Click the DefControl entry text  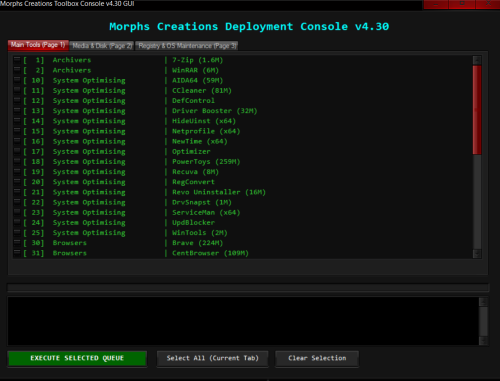[x=193, y=101]
